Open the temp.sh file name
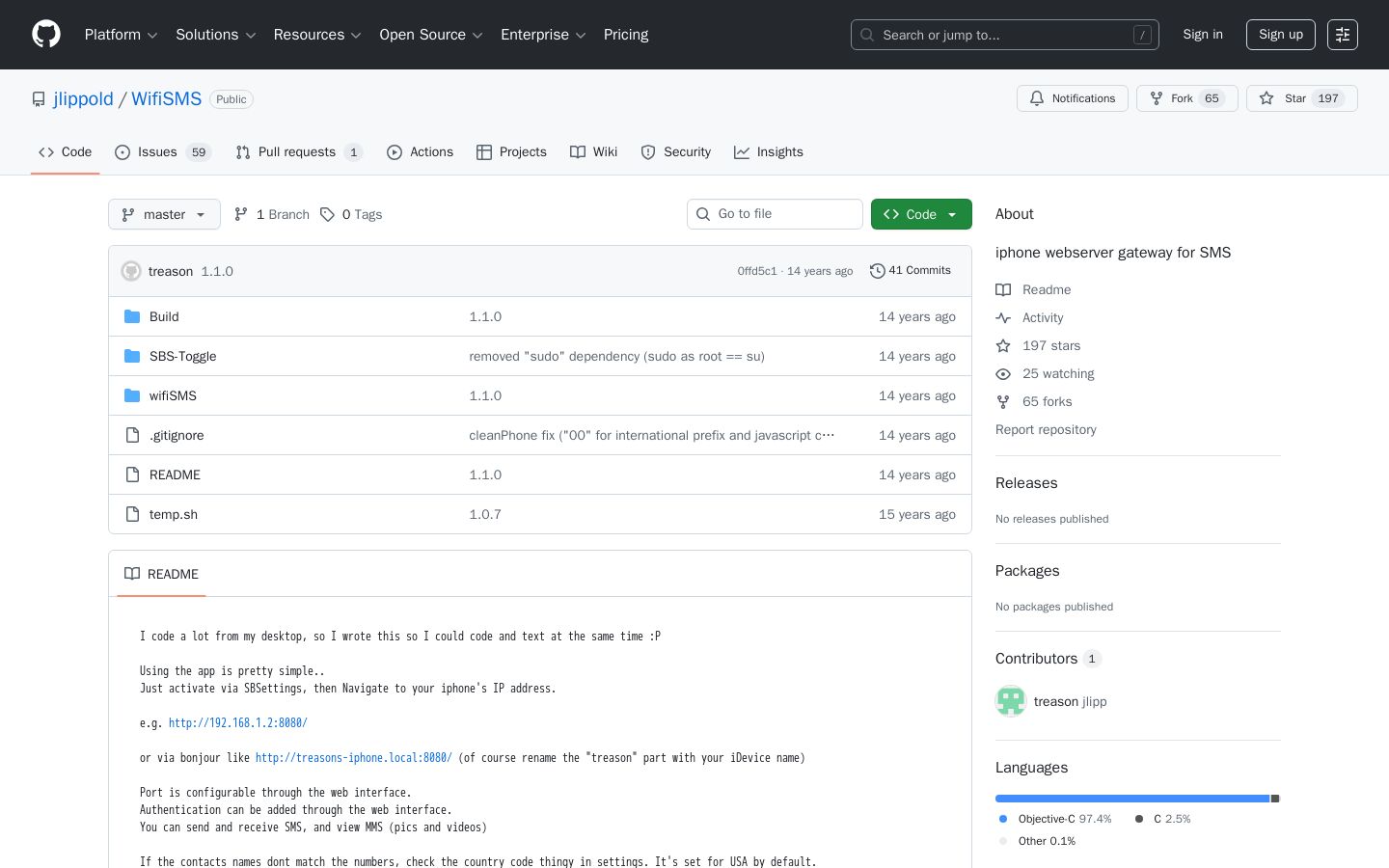Image resolution: width=1389 pixels, height=868 pixels. pos(174,514)
